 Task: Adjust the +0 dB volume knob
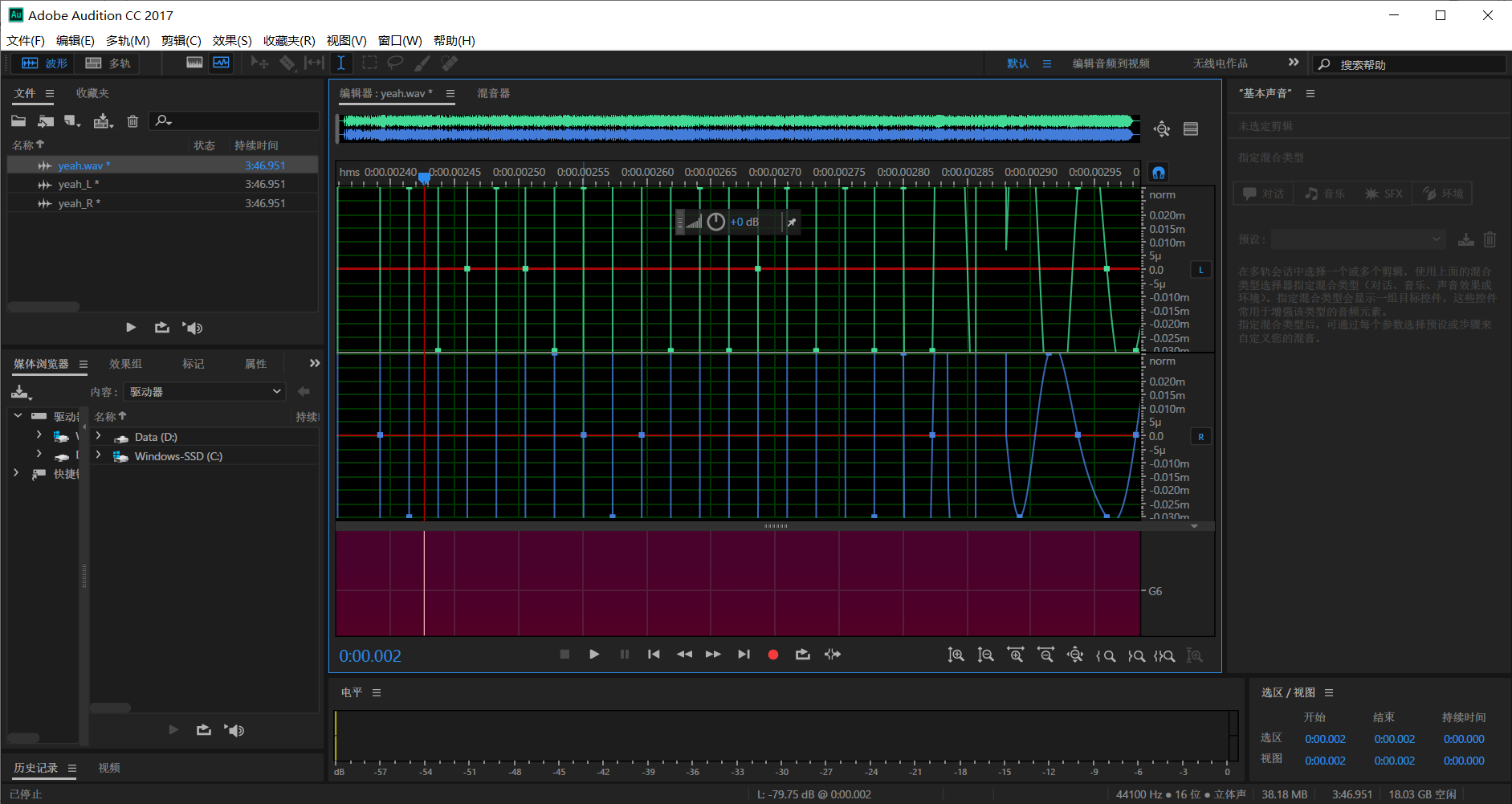click(x=715, y=222)
